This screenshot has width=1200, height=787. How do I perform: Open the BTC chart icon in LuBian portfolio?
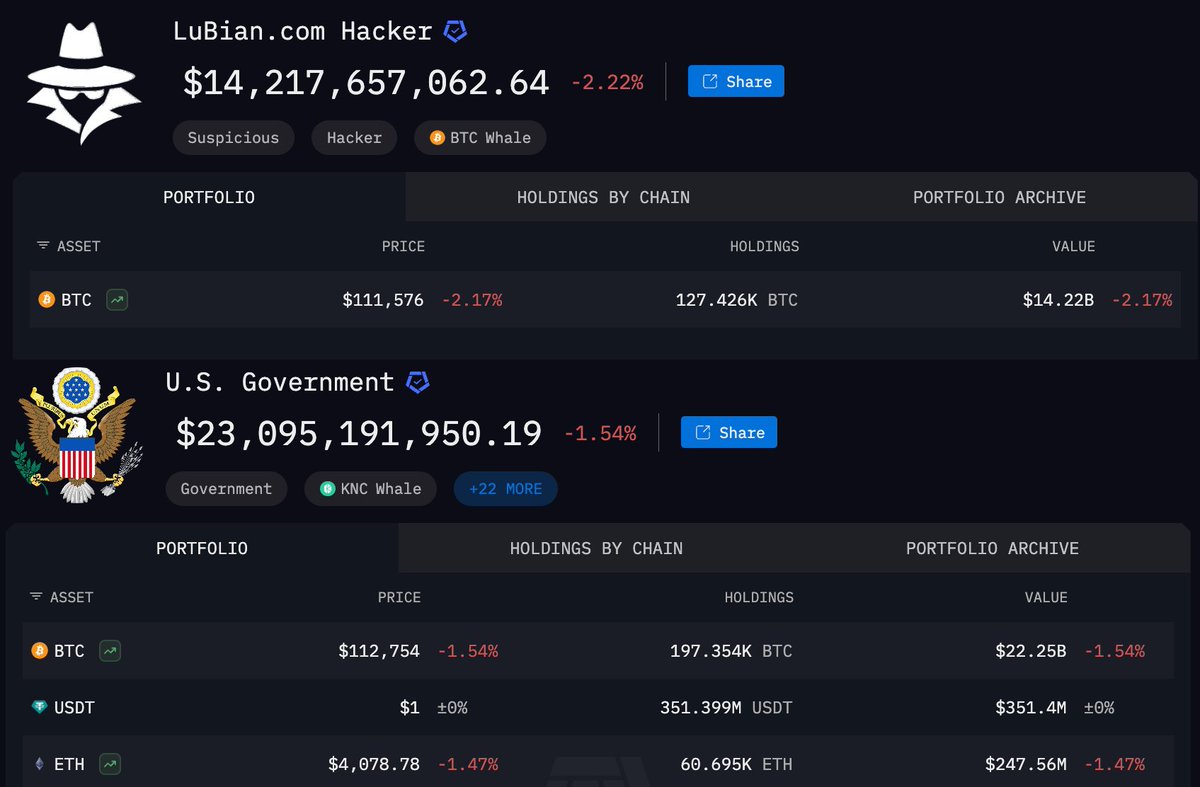[118, 299]
